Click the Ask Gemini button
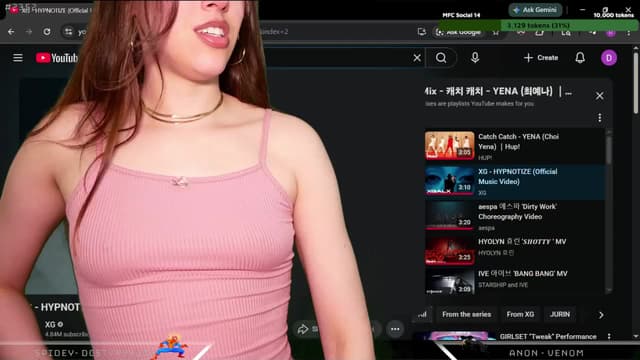Viewport: 640px width, 360px height. click(x=535, y=10)
